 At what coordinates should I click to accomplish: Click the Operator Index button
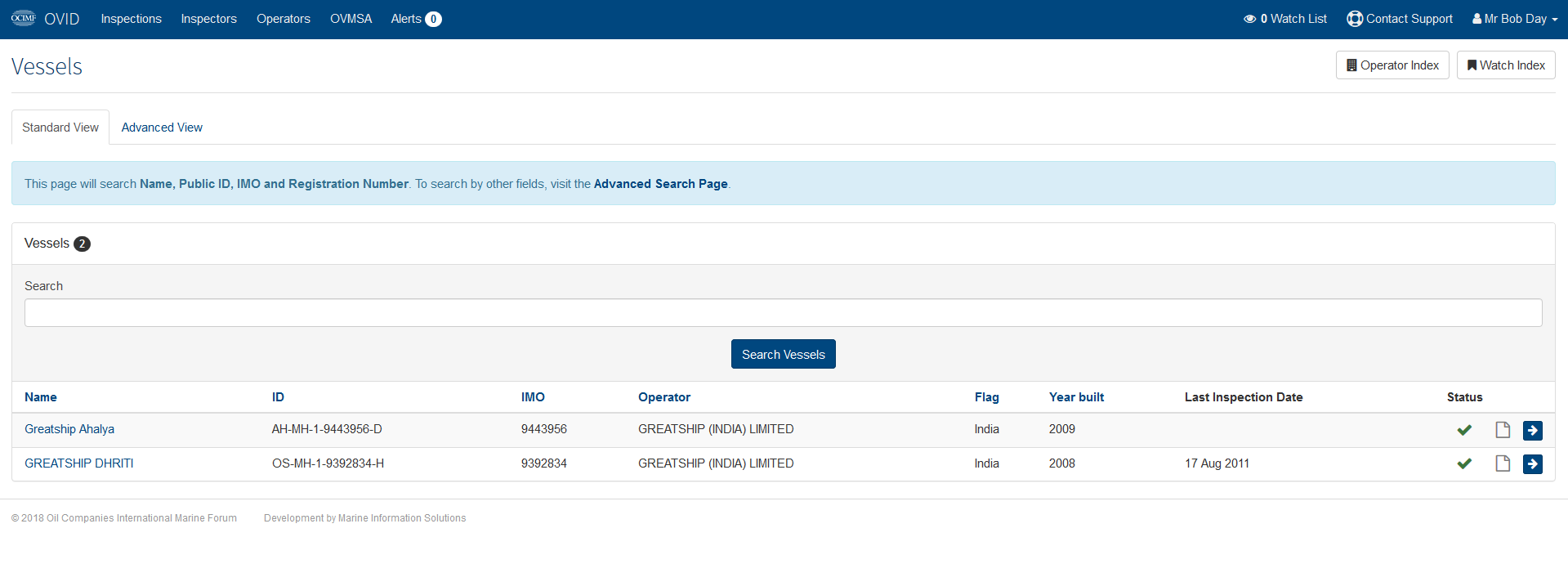[x=1392, y=65]
